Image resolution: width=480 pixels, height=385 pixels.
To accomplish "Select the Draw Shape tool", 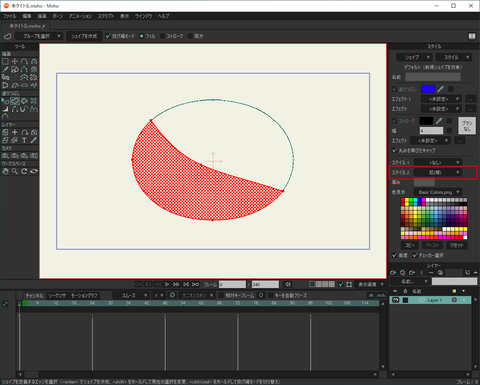I will (x=15, y=69).
